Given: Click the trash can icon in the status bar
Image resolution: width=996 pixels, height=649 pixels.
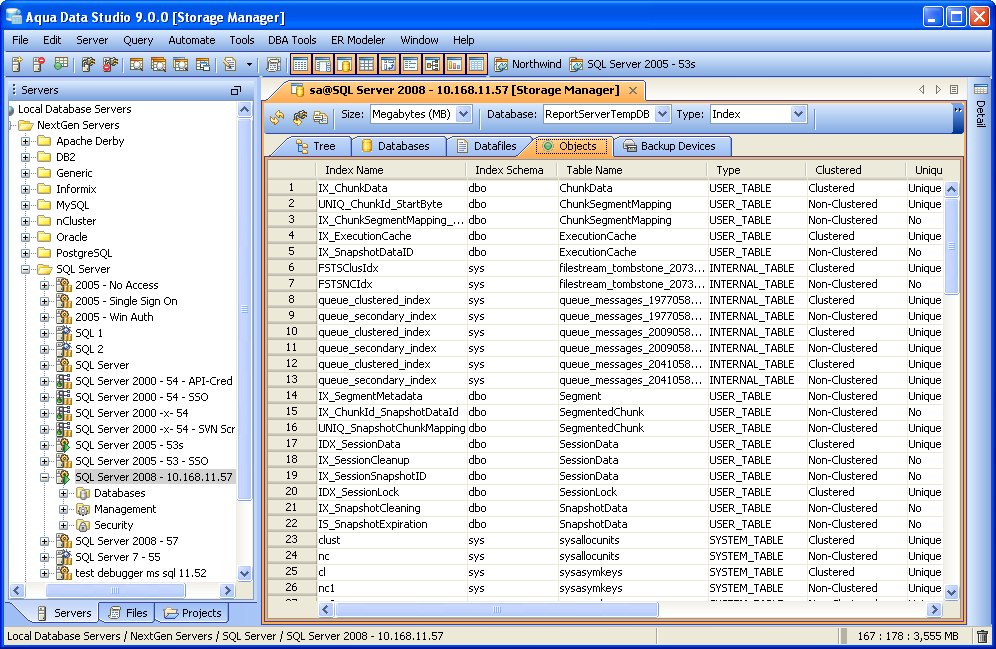Looking at the screenshot, I should pos(982,636).
